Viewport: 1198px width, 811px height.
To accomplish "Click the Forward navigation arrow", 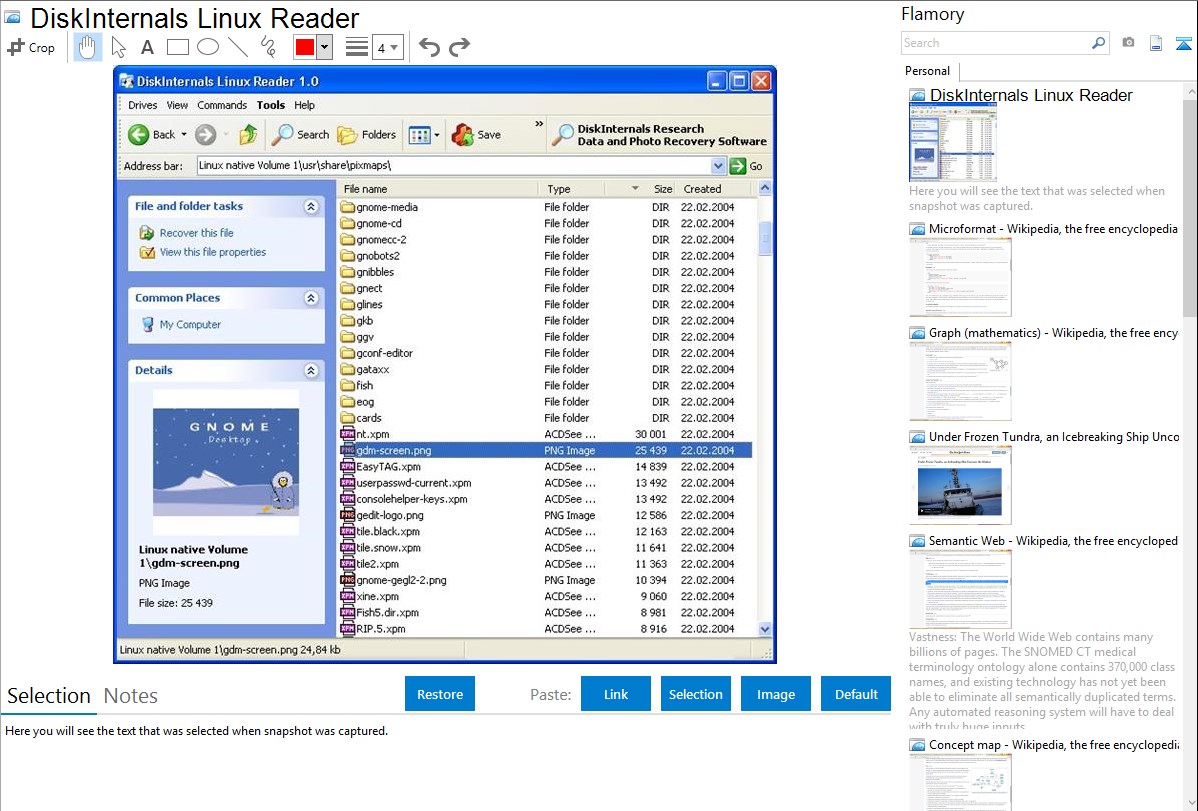I will (x=205, y=135).
